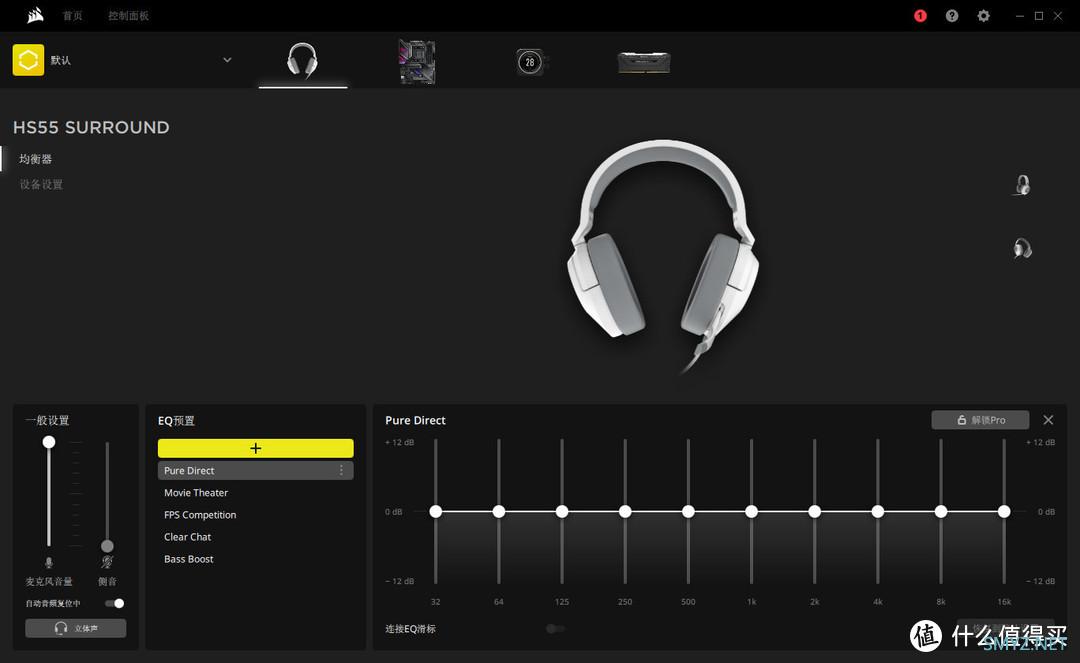The image size is (1080, 663).
Task: Select the Clear Chat EQ preset
Action: (187, 537)
